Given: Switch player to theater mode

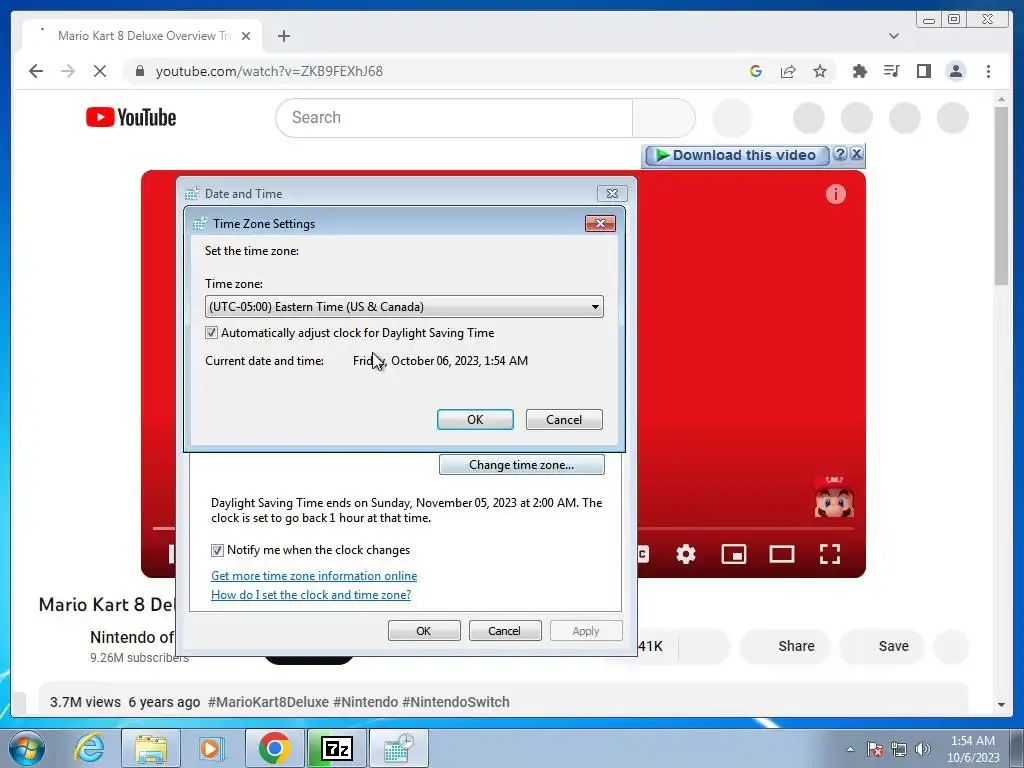Looking at the screenshot, I should point(782,554).
